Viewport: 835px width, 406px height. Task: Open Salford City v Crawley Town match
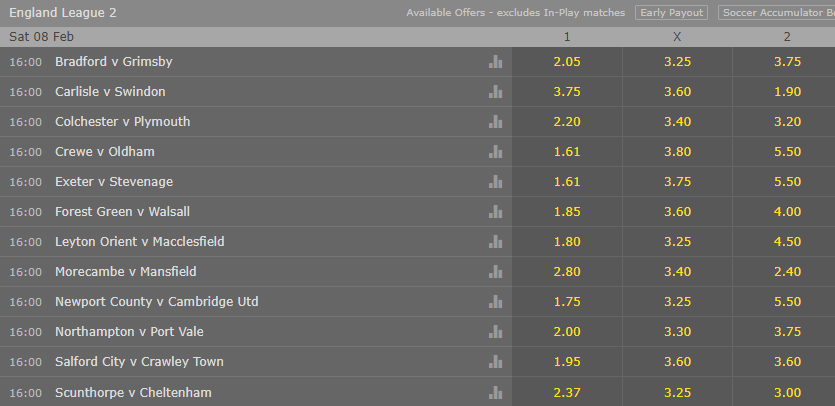139,362
